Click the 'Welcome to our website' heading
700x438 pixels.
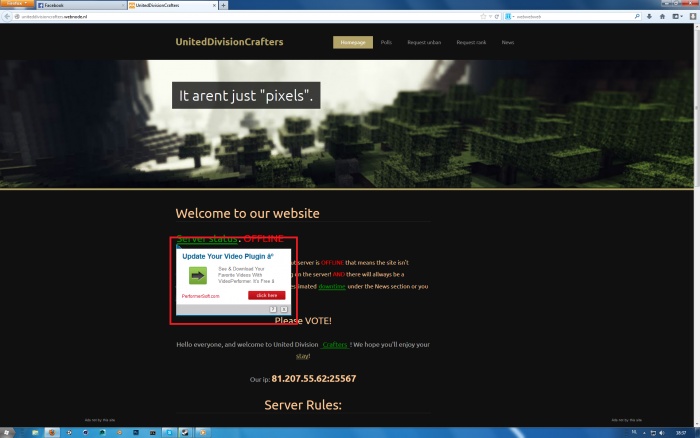point(247,213)
